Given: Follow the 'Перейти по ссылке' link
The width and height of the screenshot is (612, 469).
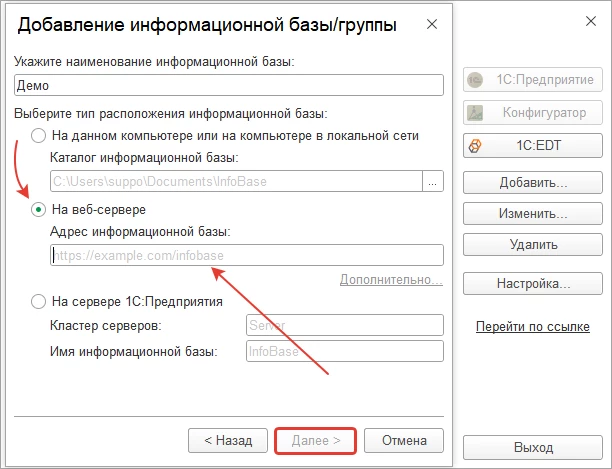Looking at the screenshot, I should (533, 326).
